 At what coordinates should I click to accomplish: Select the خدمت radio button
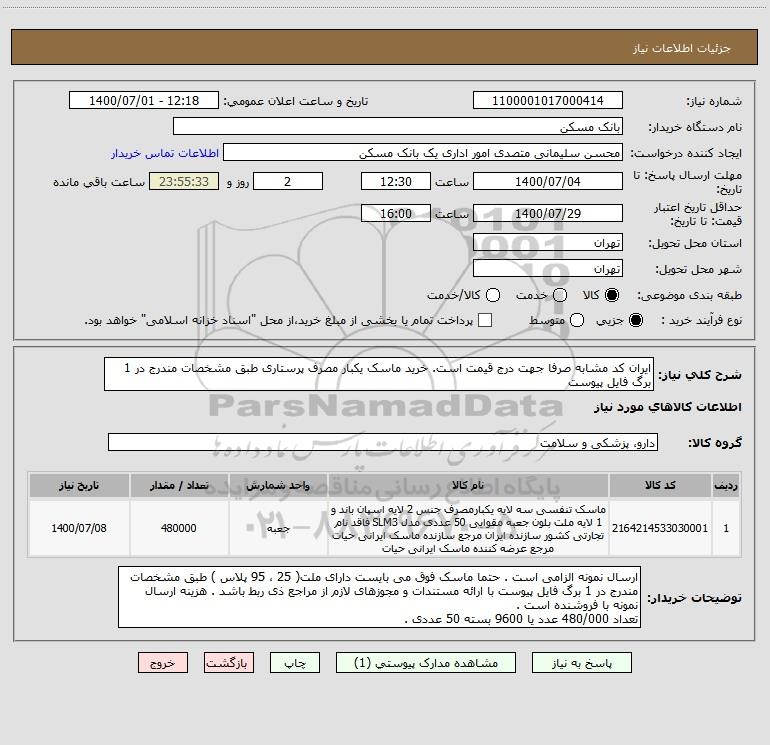pyautogui.click(x=560, y=295)
